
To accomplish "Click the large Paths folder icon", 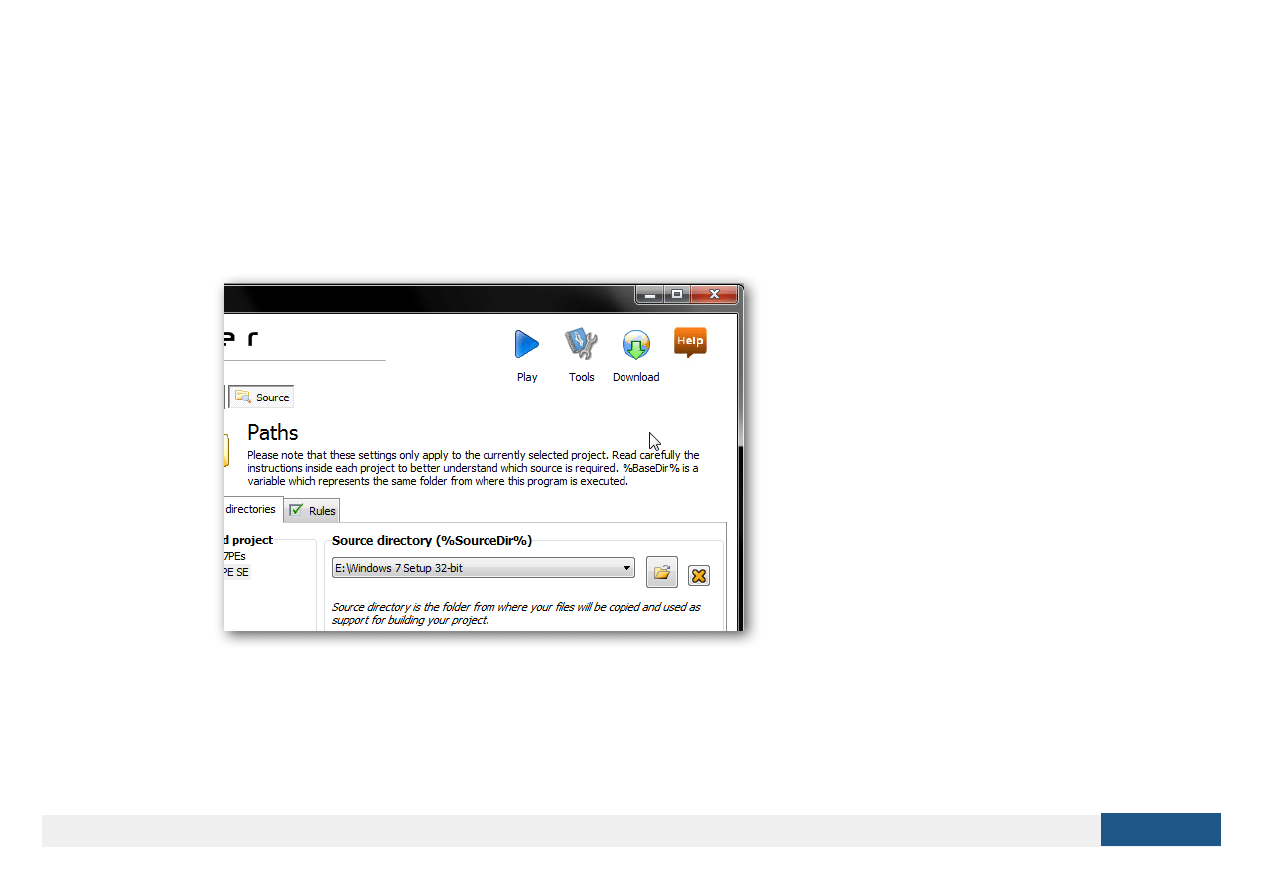I will (226, 450).
